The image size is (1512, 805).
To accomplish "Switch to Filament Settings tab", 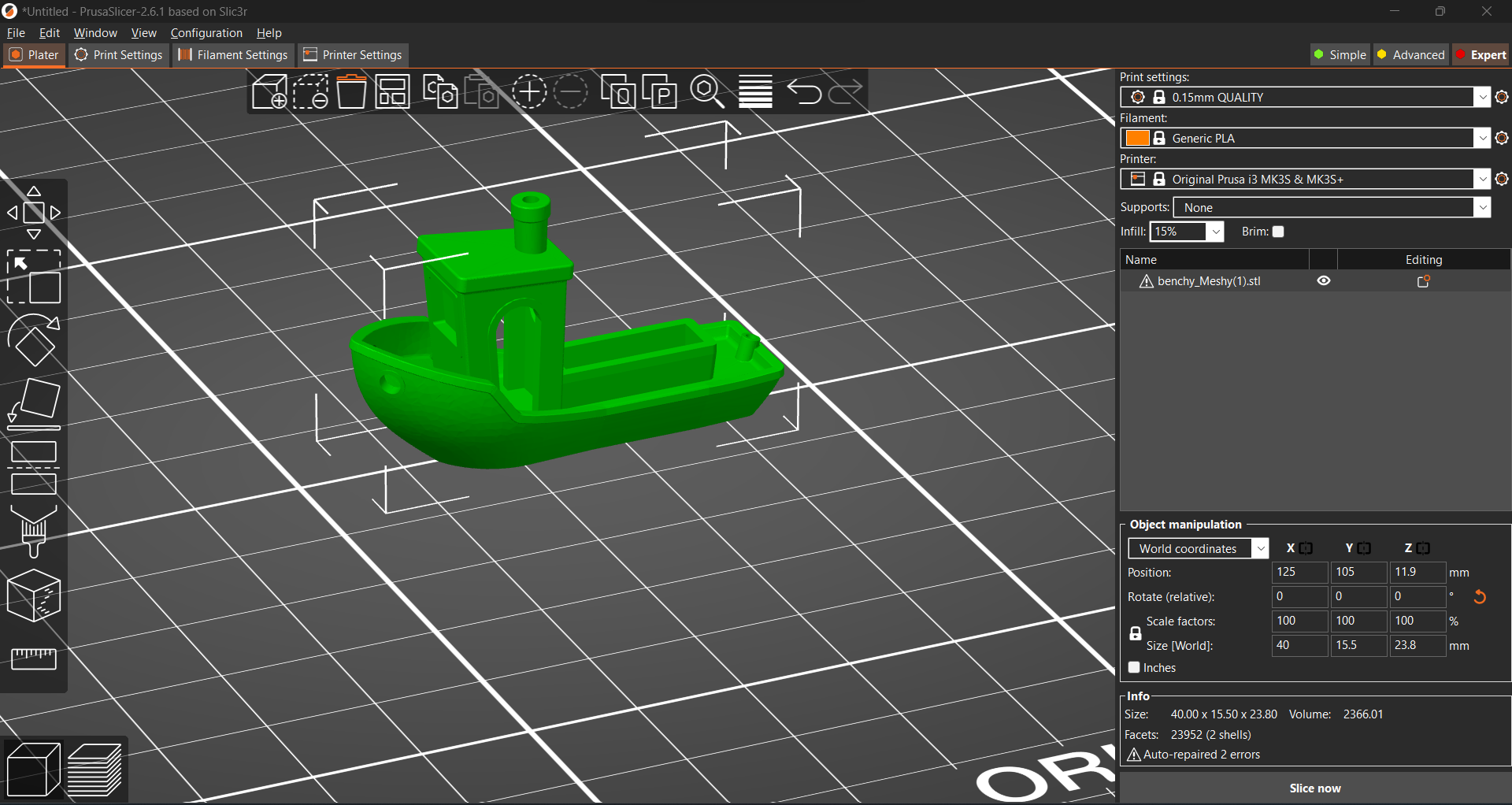I will 232,54.
